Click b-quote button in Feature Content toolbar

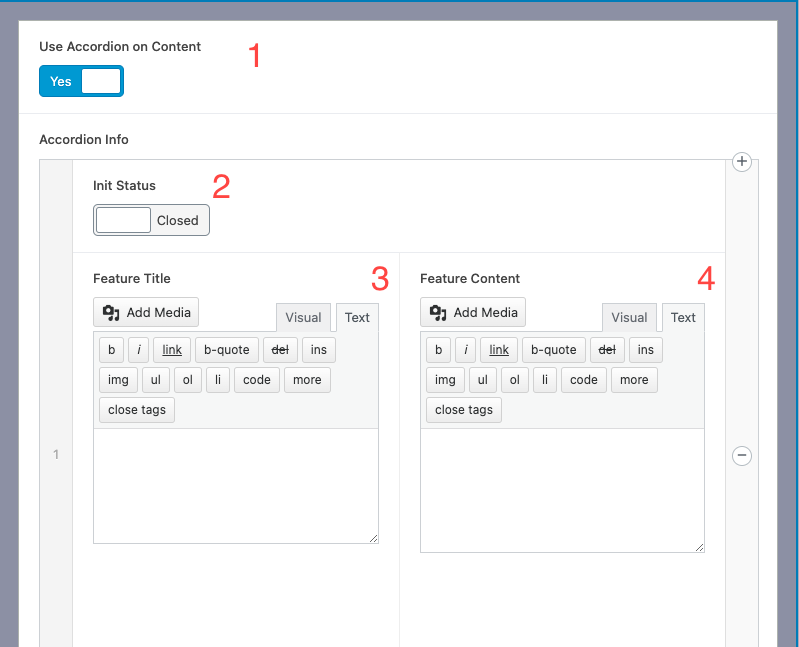(x=553, y=349)
